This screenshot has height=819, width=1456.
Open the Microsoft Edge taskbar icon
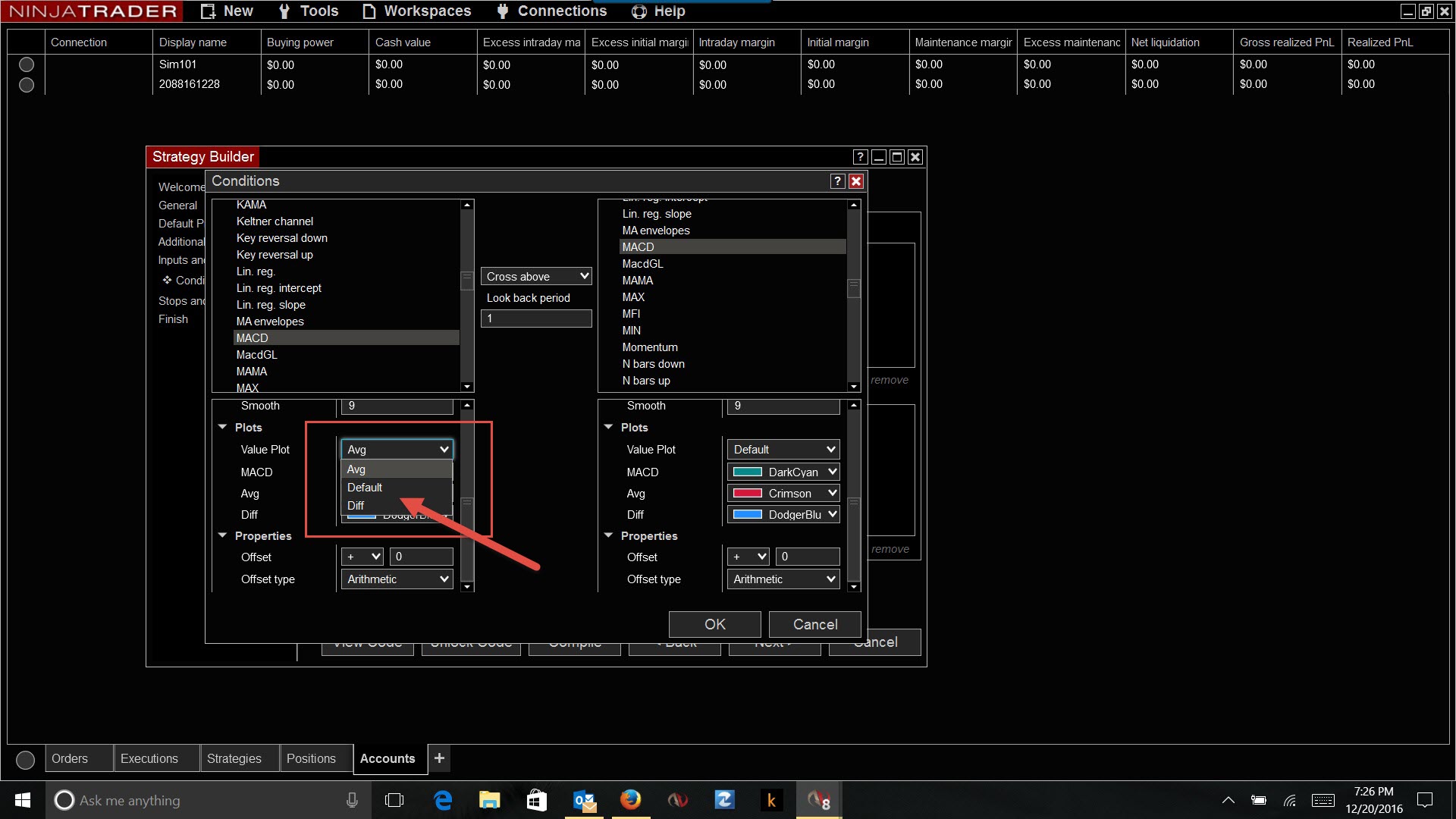[x=443, y=800]
